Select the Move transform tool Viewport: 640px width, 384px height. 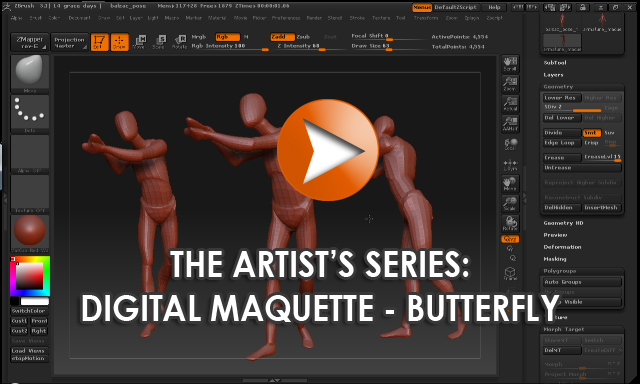pyautogui.click(x=139, y=42)
